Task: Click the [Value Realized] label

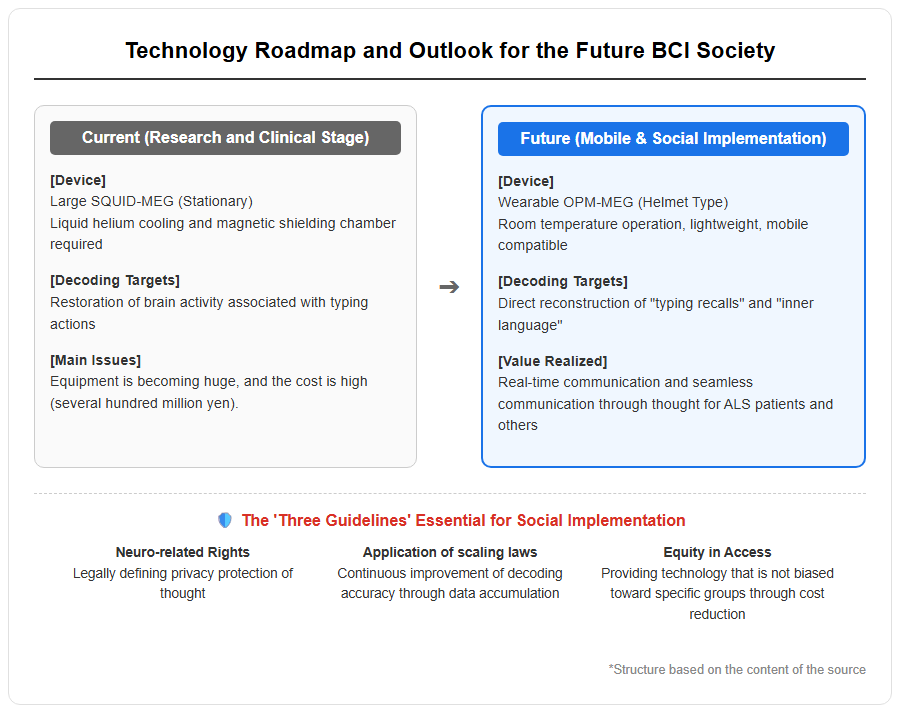Action: pos(552,361)
